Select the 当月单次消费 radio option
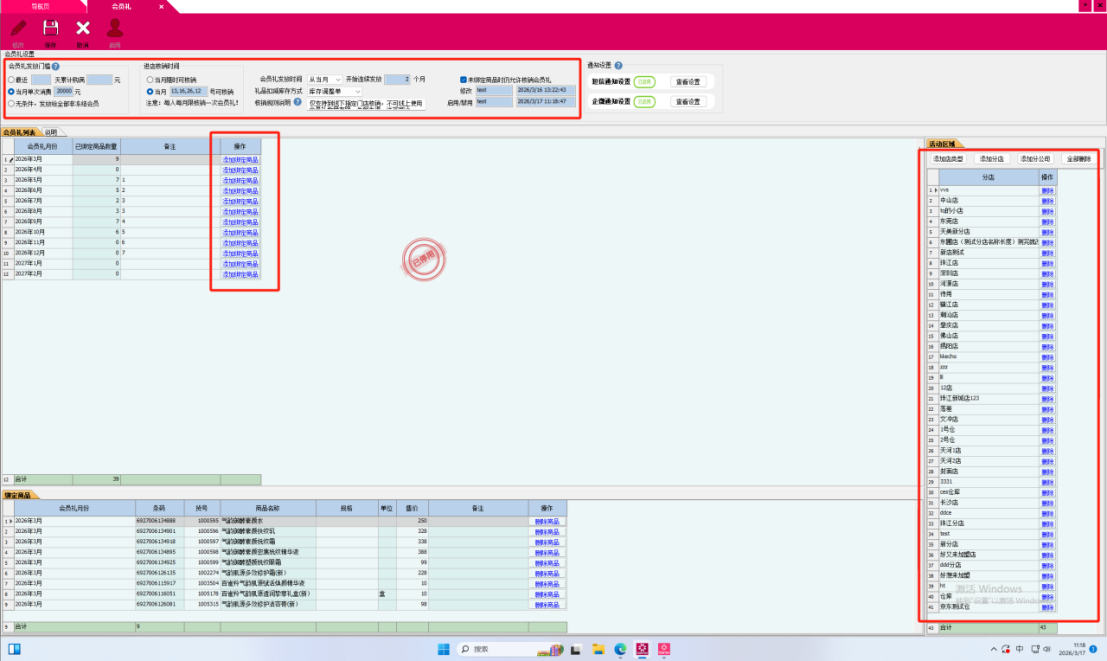The width and height of the screenshot is (1107, 661). pyautogui.click(x=11, y=91)
